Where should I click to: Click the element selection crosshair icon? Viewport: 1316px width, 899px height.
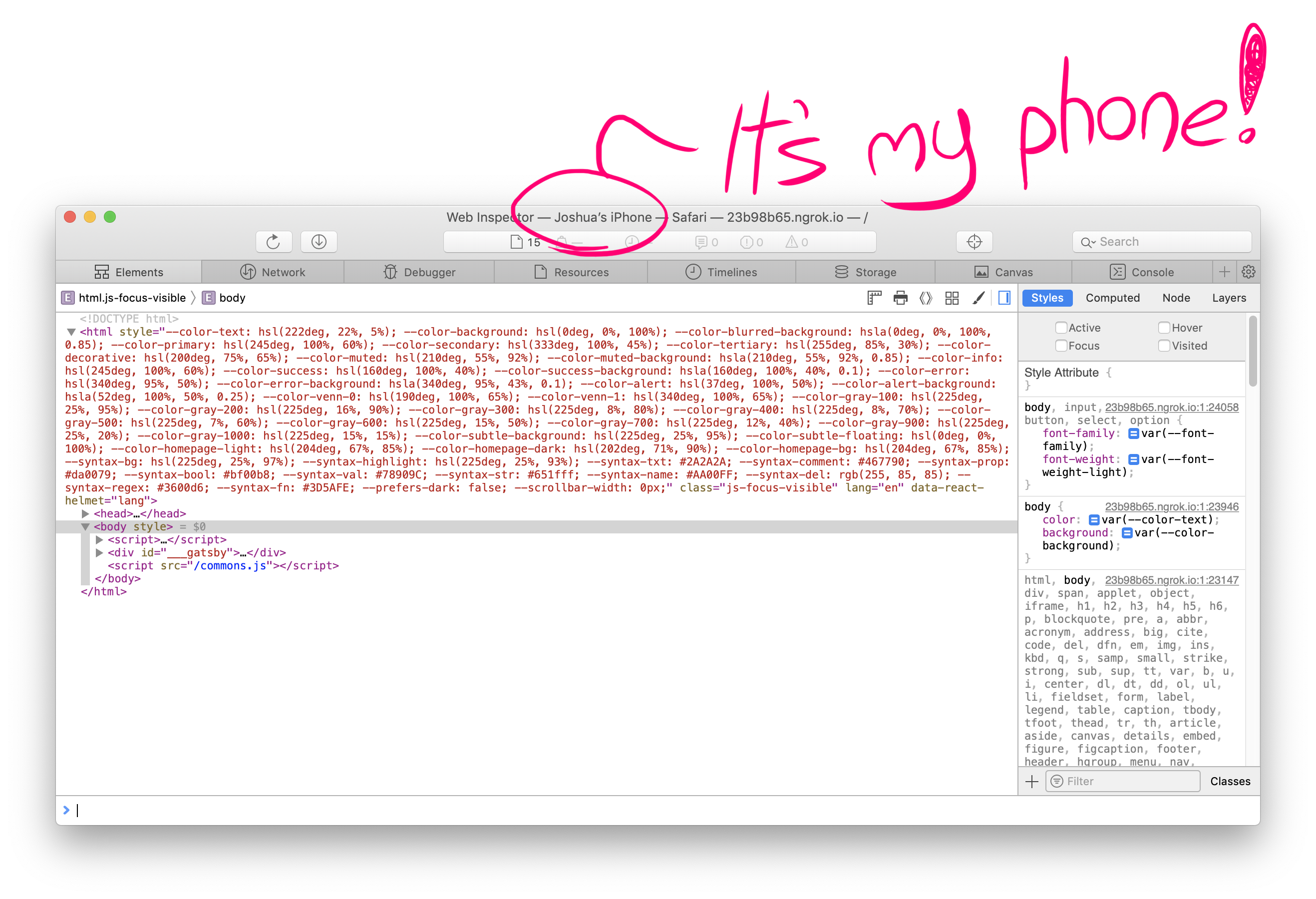[x=974, y=242]
